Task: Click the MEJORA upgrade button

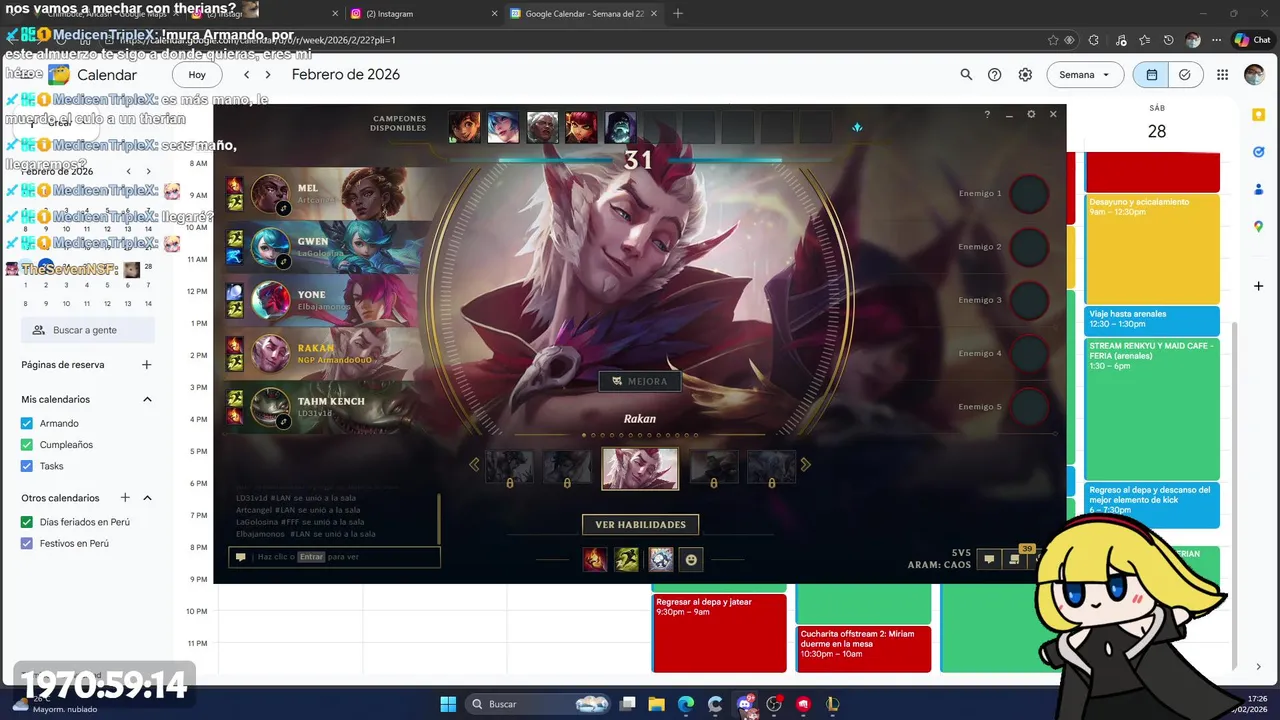Action: 640,381
